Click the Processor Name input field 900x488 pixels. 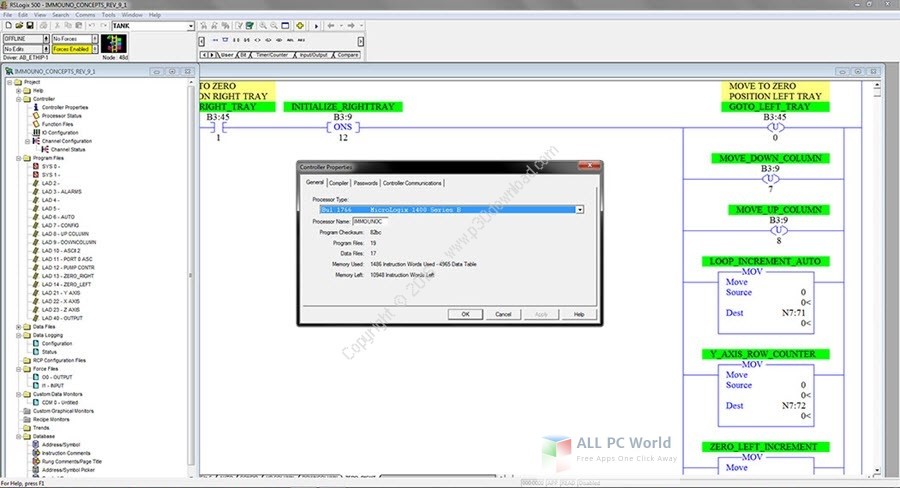pos(370,222)
